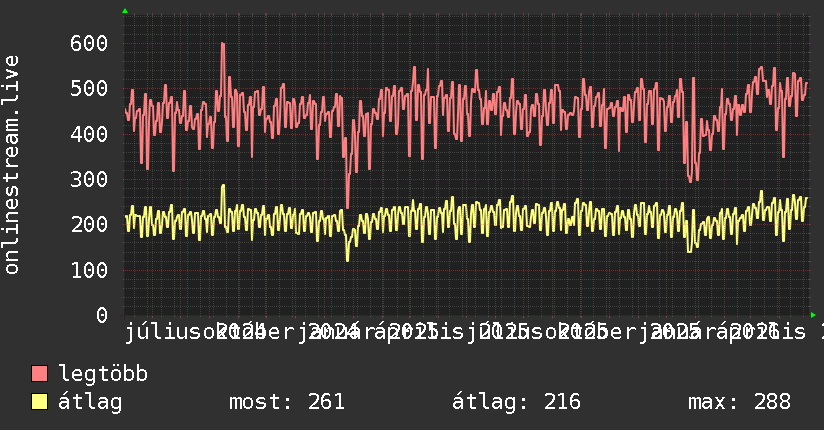
Task: Click the y-axis label 200
Action: [89, 224]
